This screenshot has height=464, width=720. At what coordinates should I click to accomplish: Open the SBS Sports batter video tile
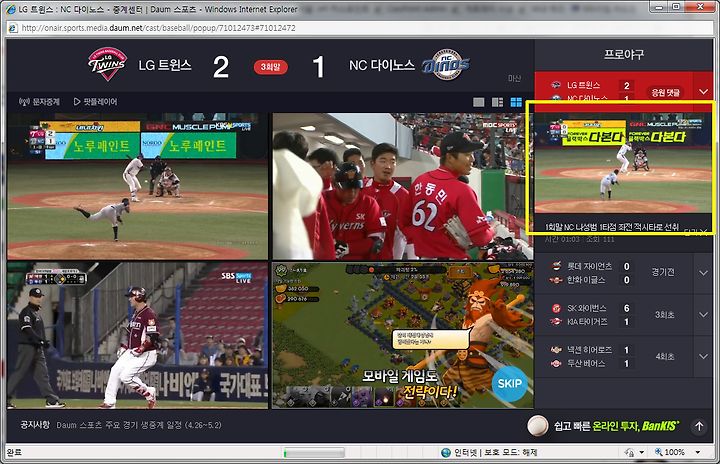pos(137,335)
